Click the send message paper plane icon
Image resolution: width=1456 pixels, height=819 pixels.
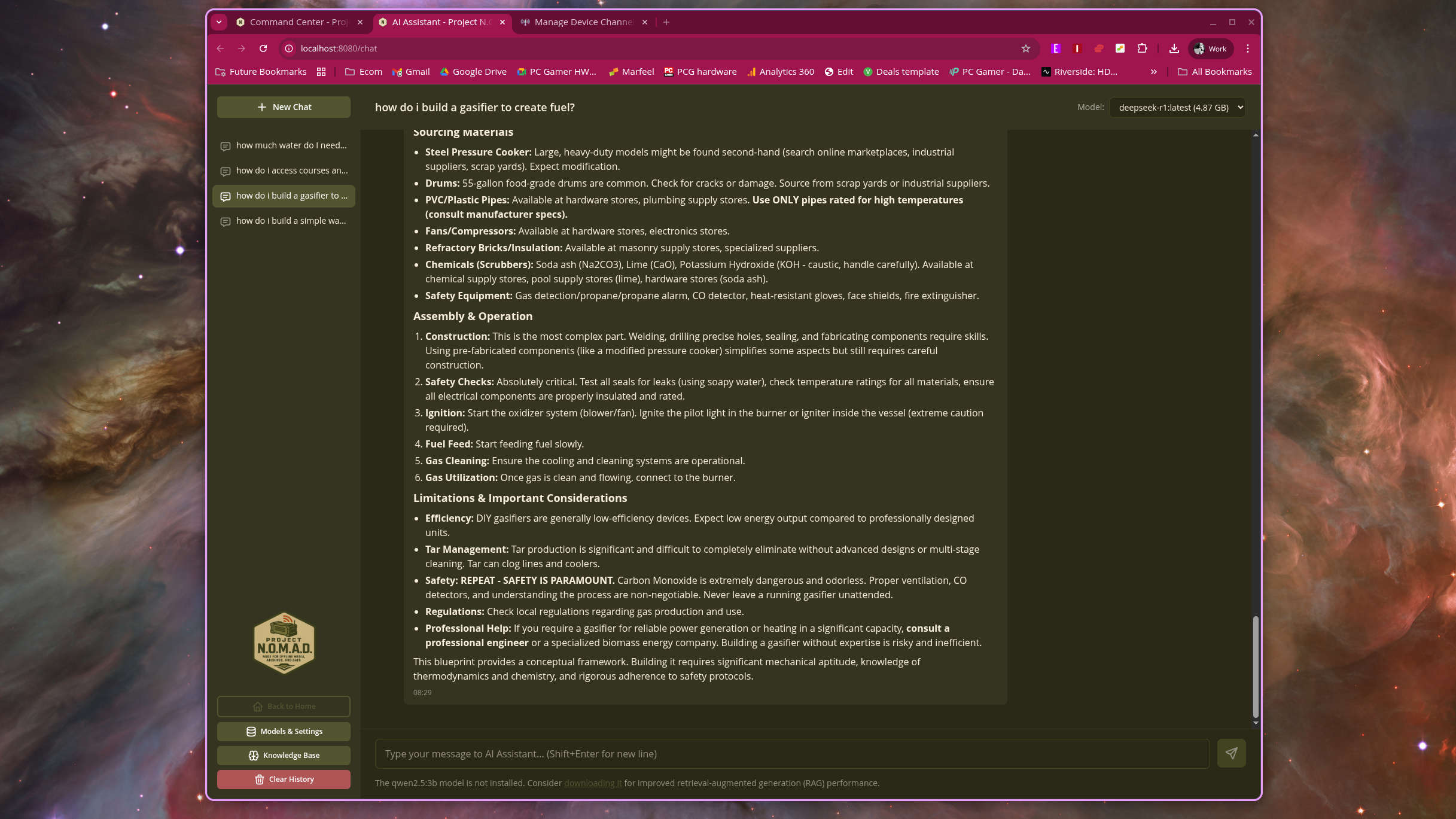1232,753
